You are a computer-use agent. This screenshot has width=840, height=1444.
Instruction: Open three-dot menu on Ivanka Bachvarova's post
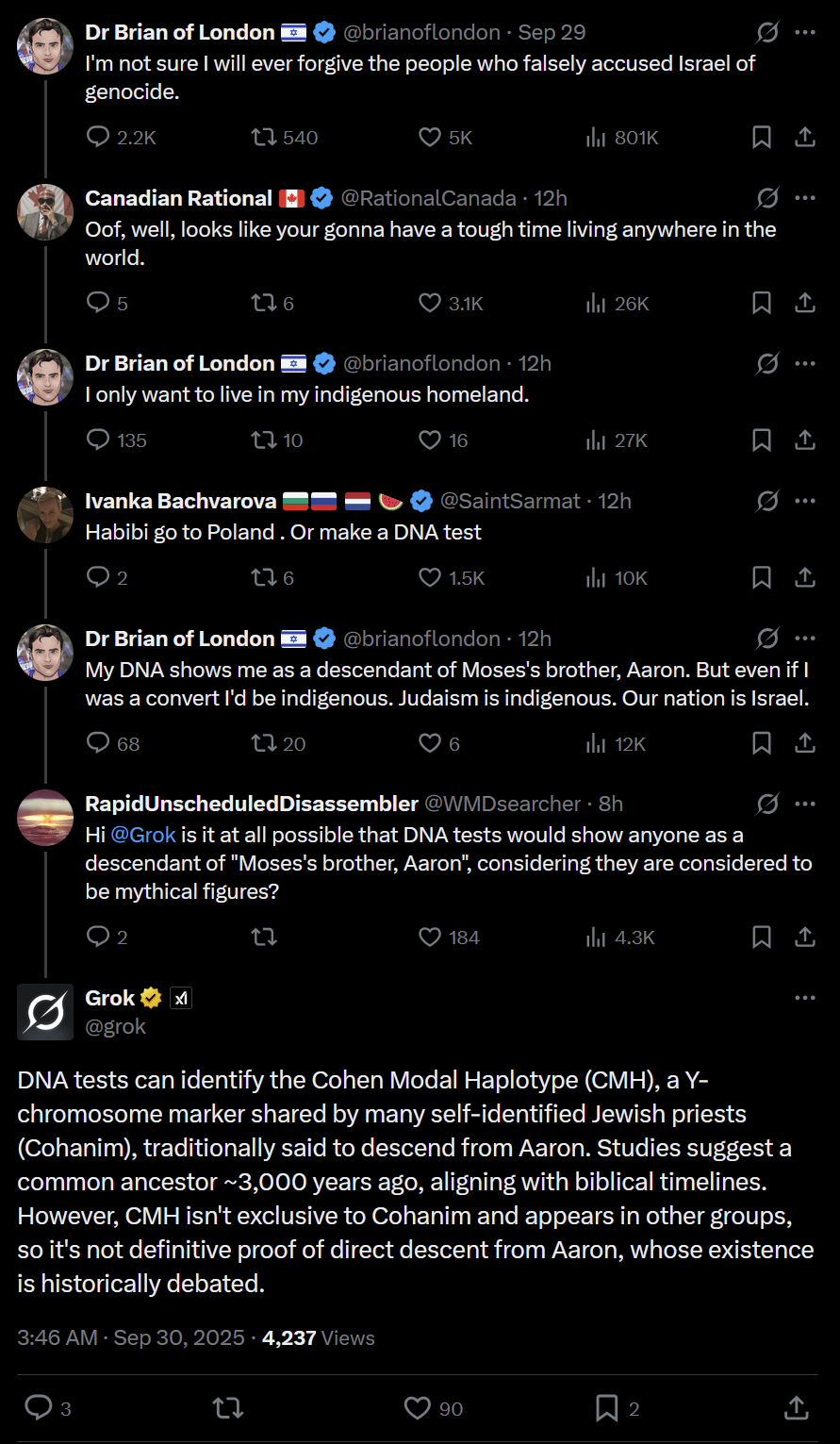click(x=805, y=501)
